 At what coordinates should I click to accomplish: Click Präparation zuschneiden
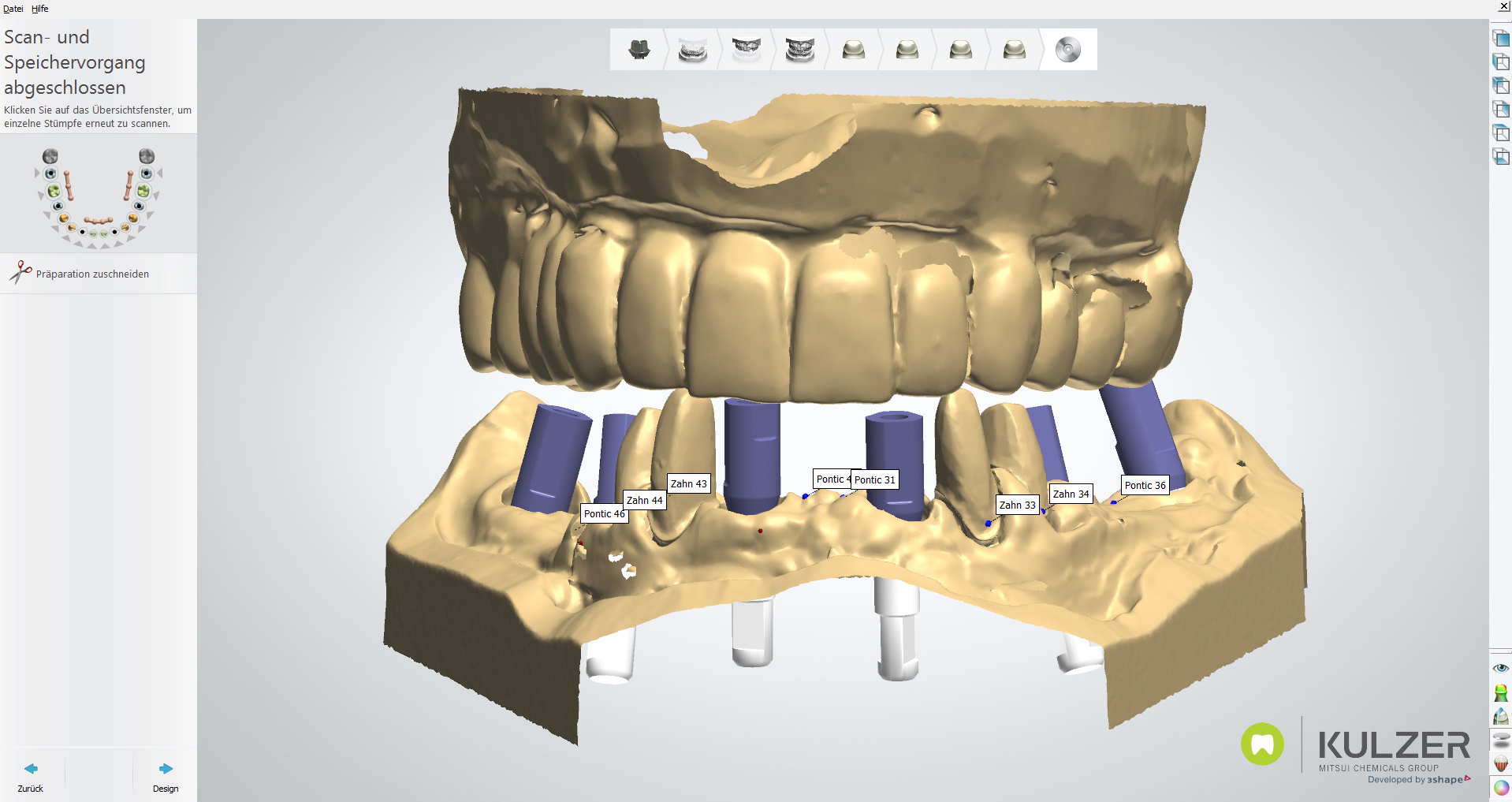tap(92, 274)
